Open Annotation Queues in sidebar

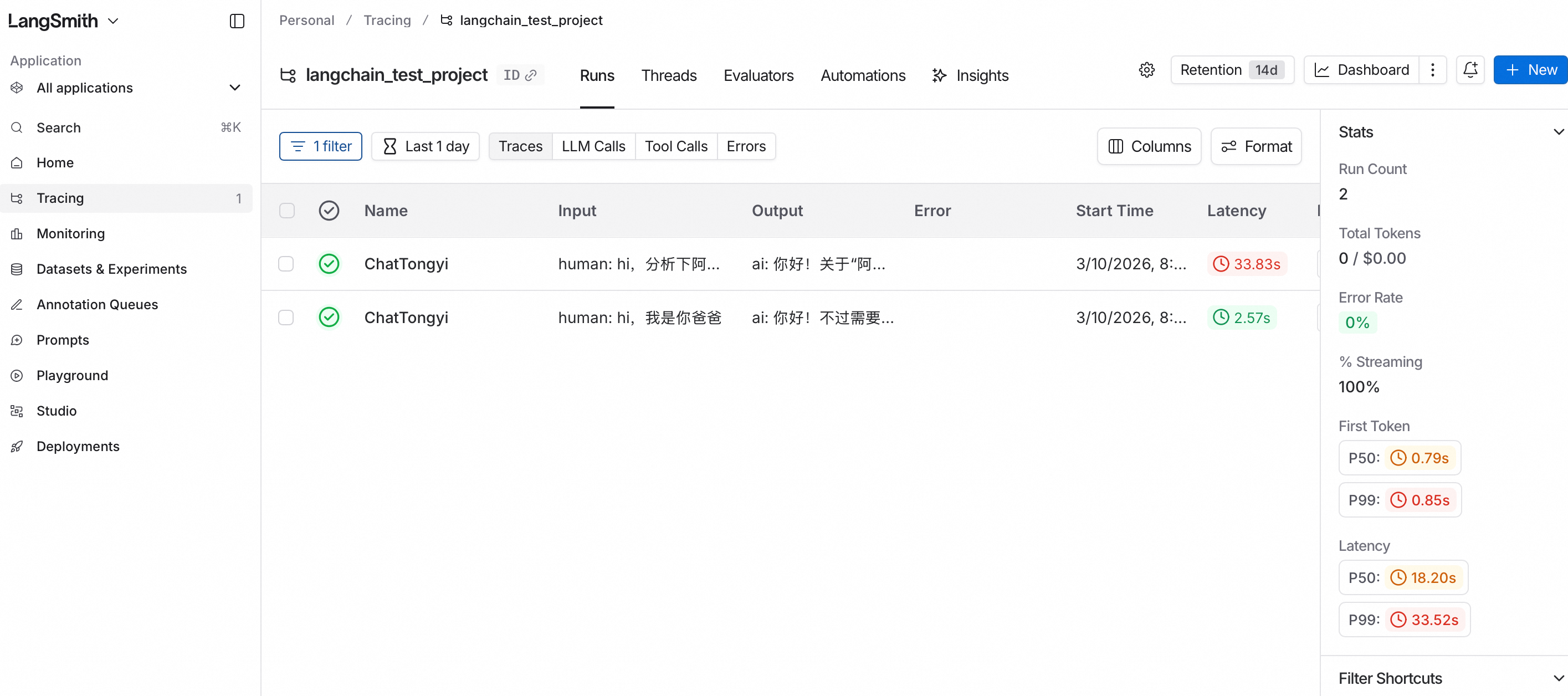[97, 304]
